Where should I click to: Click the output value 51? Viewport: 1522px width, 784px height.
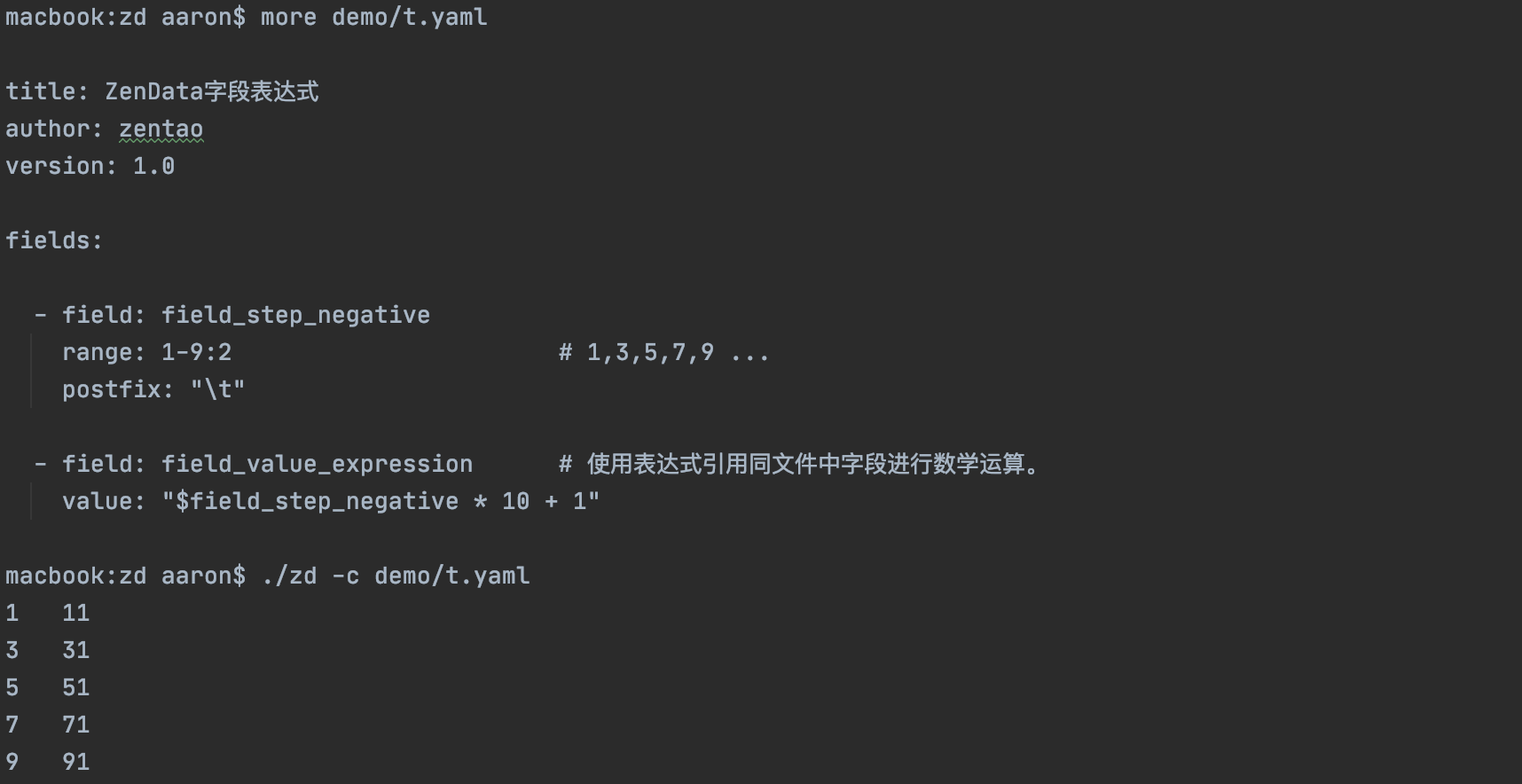[x=75, y=688]
